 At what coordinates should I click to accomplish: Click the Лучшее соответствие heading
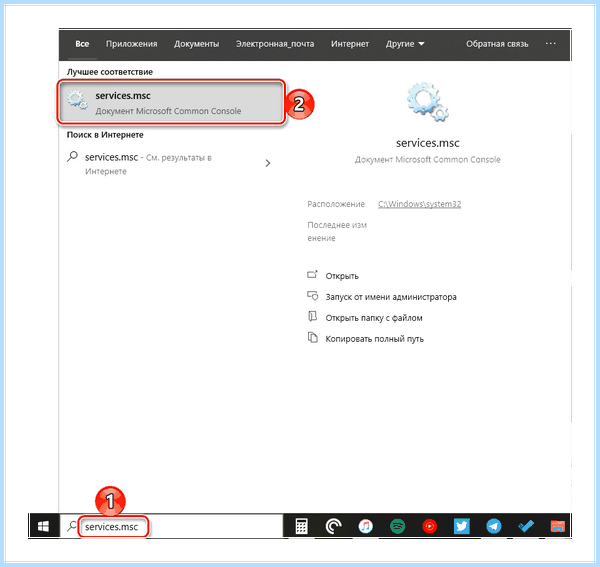(x=110, y=72)
